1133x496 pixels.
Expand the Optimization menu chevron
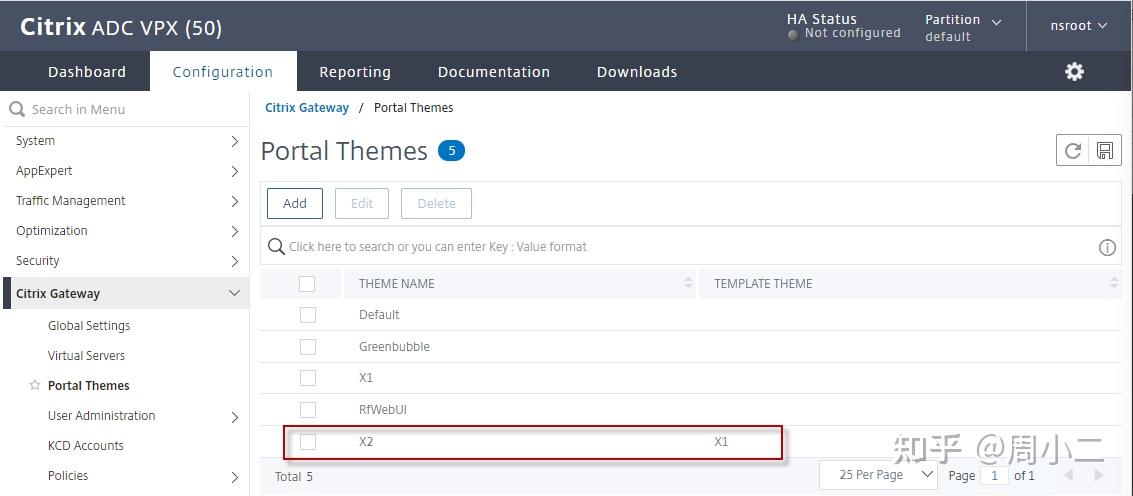(234, 231)
